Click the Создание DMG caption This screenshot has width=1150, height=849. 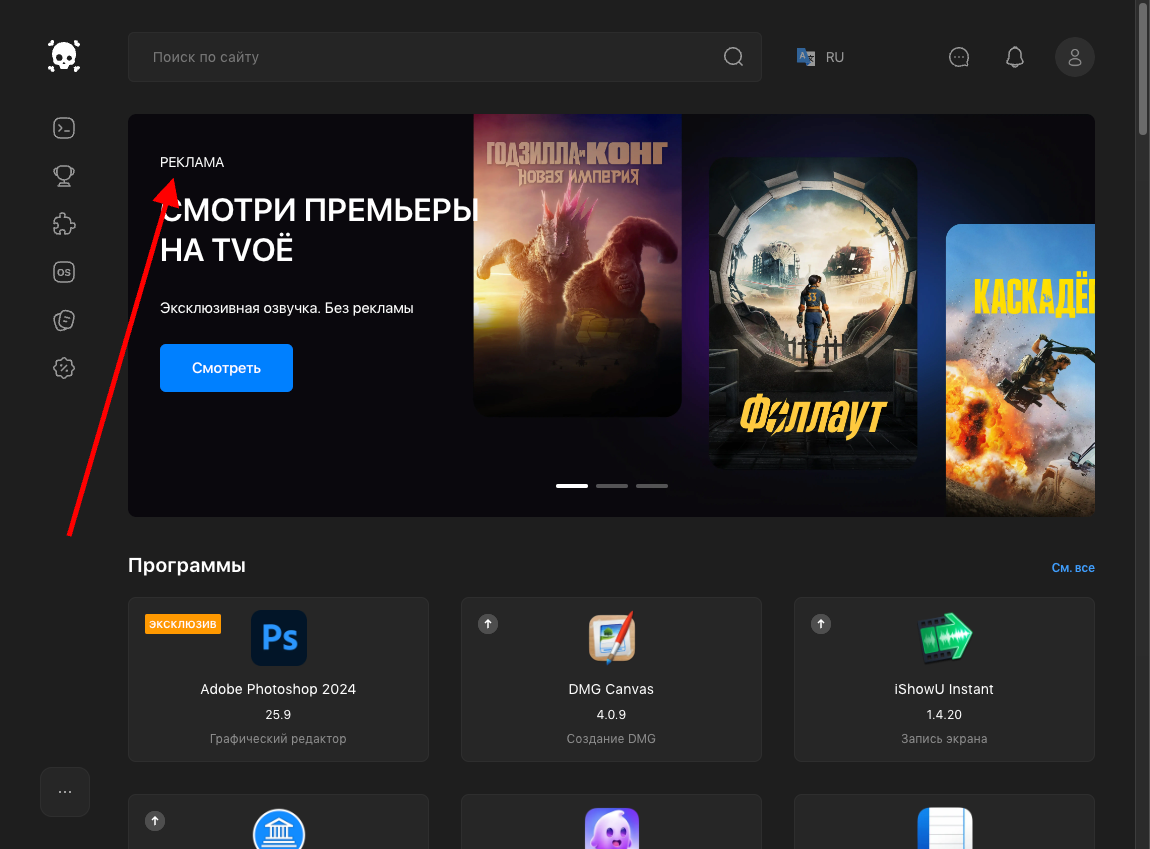coord(611,739)
